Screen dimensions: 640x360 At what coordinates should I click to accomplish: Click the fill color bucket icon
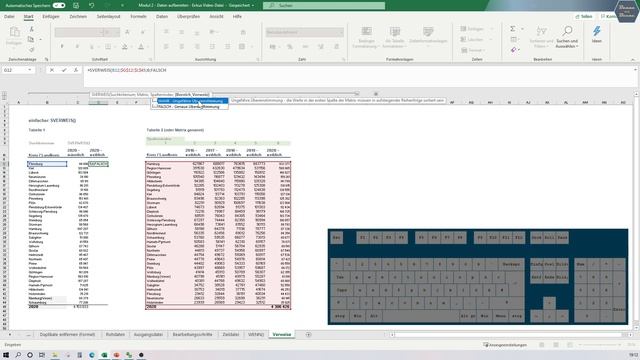(x=124, y=47)
